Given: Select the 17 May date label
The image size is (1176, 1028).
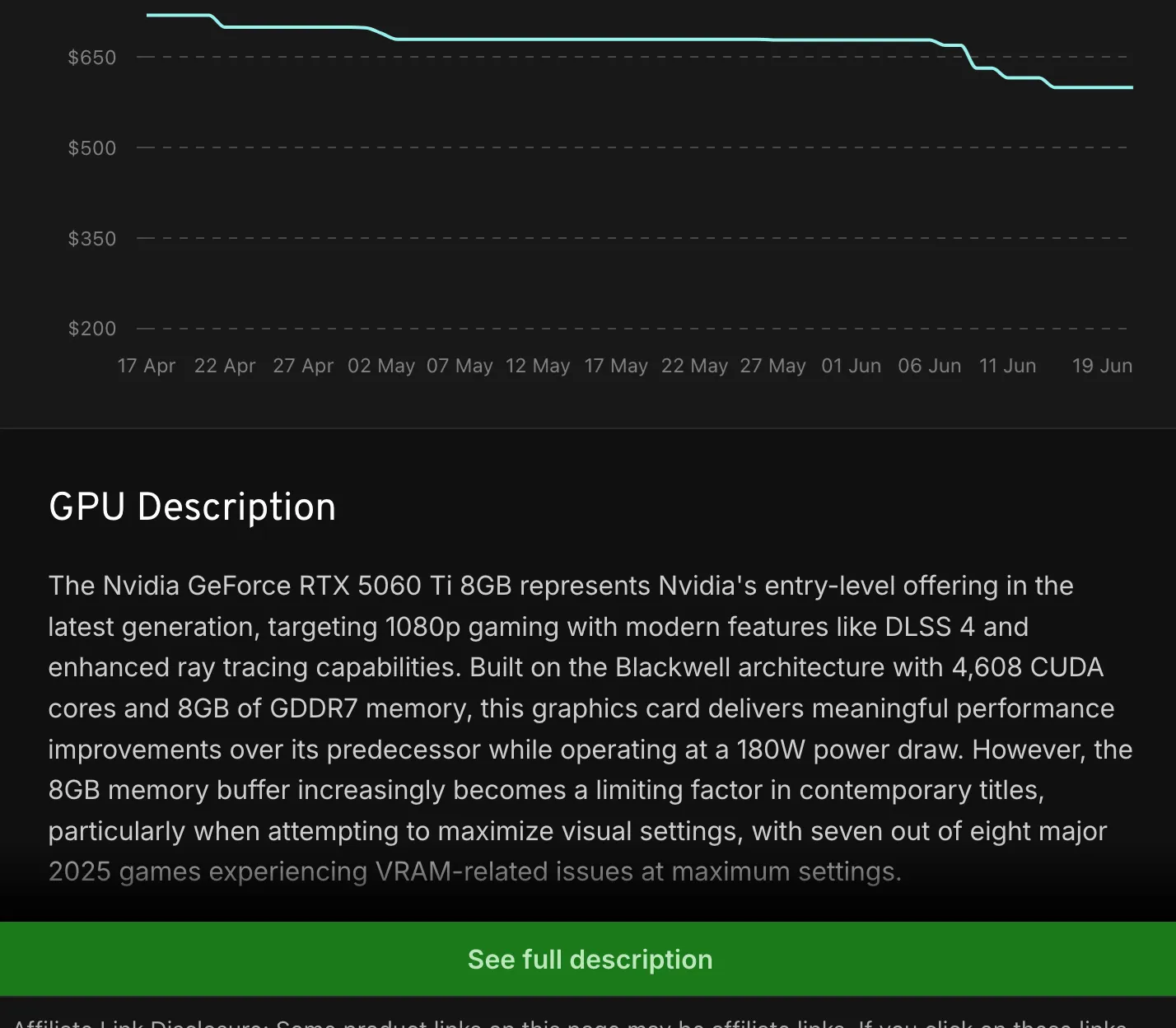Looking at the screenshot, I should click(x=616, y=366).
